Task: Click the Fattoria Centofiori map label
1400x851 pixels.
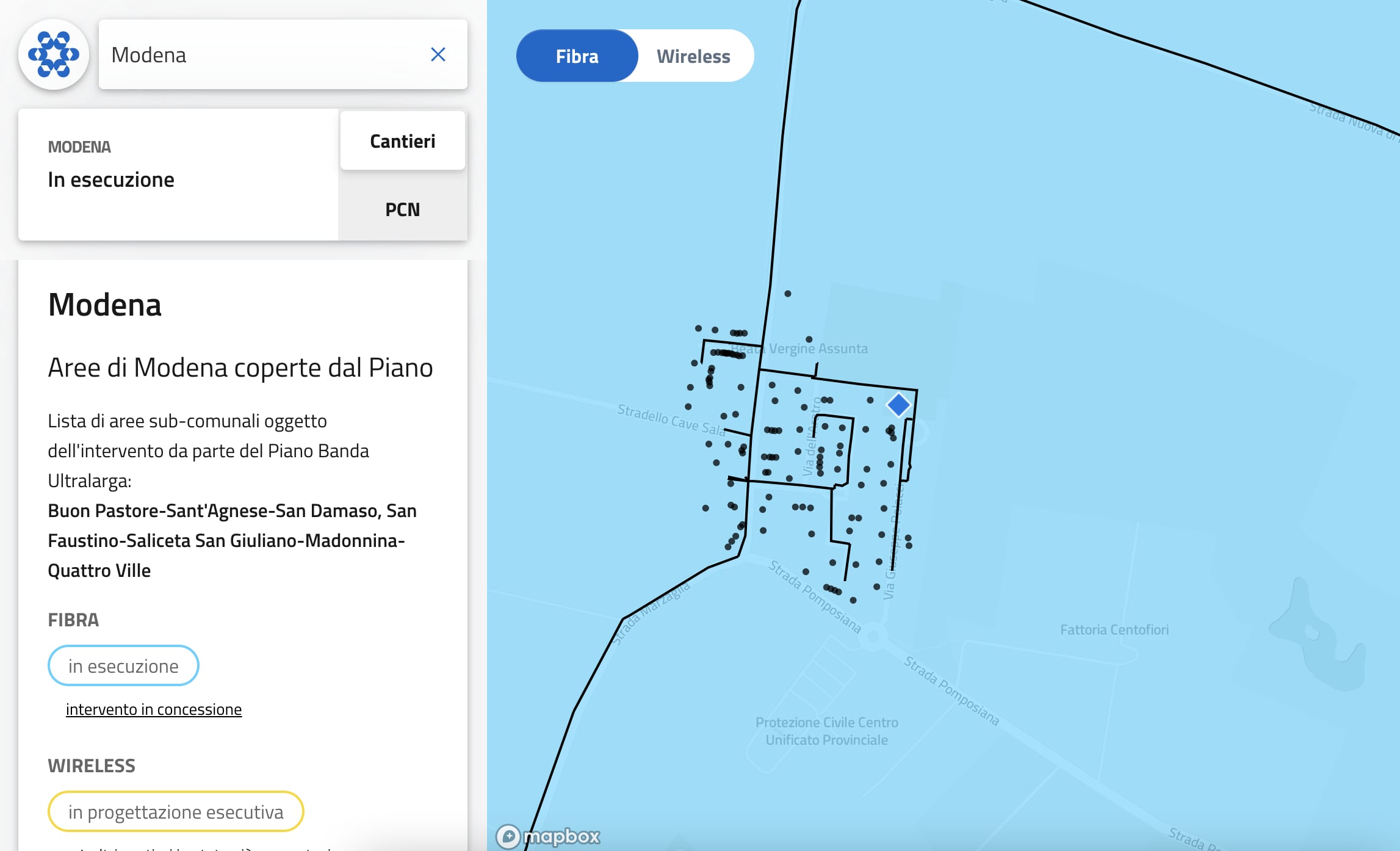Action: [x=1114, y=629]
